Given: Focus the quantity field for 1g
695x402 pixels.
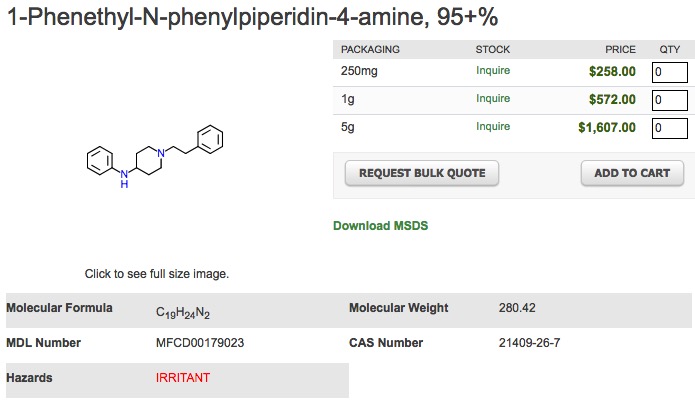Looking at the screenshot, I should coord(669,100).
